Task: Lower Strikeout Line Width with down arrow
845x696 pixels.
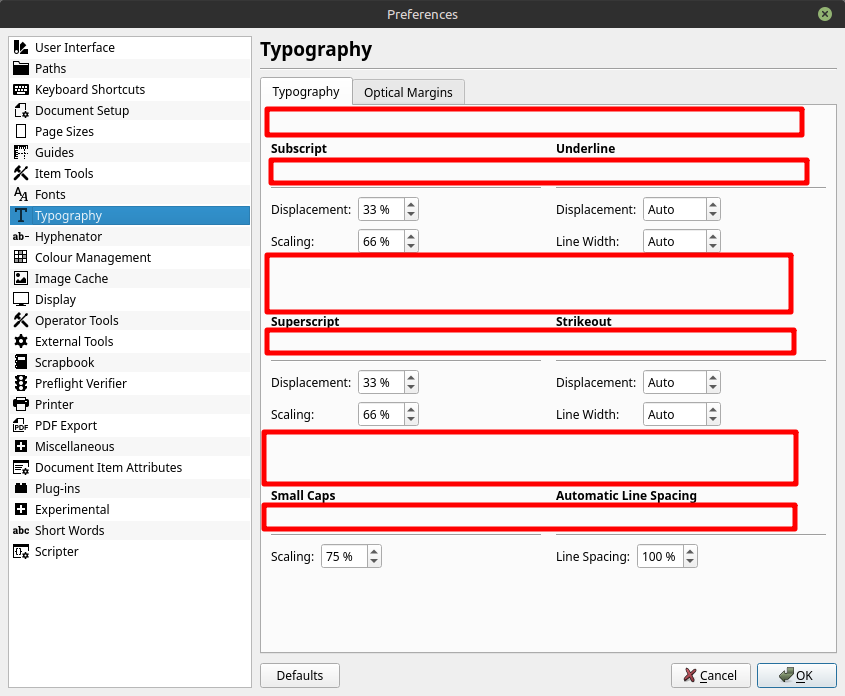Action: coord(712,419)
